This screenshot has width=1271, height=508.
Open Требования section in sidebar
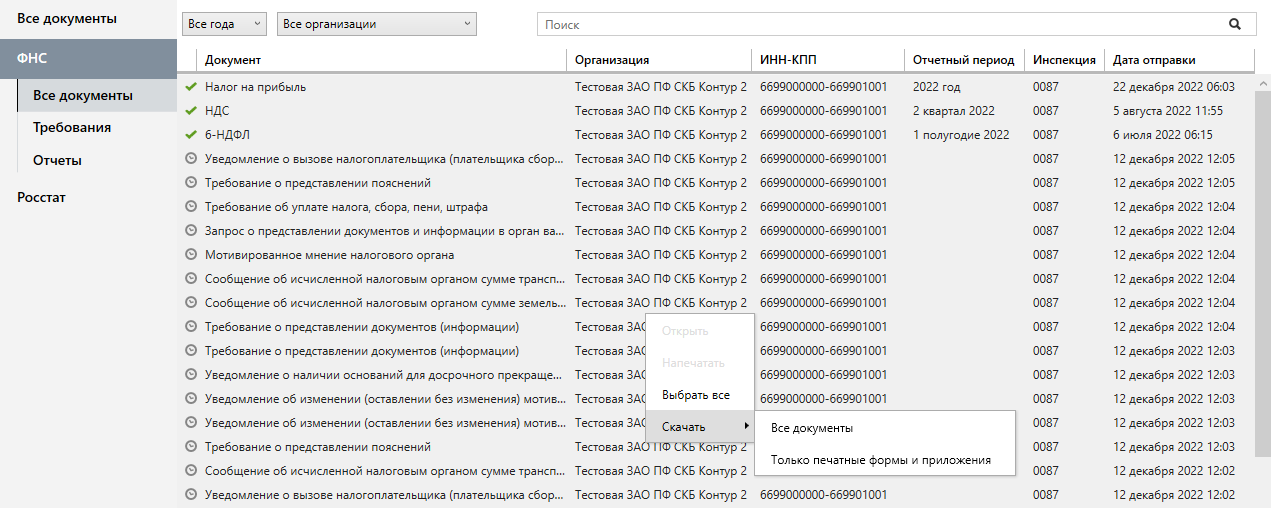pyautogui.click(x=72, y=128)
